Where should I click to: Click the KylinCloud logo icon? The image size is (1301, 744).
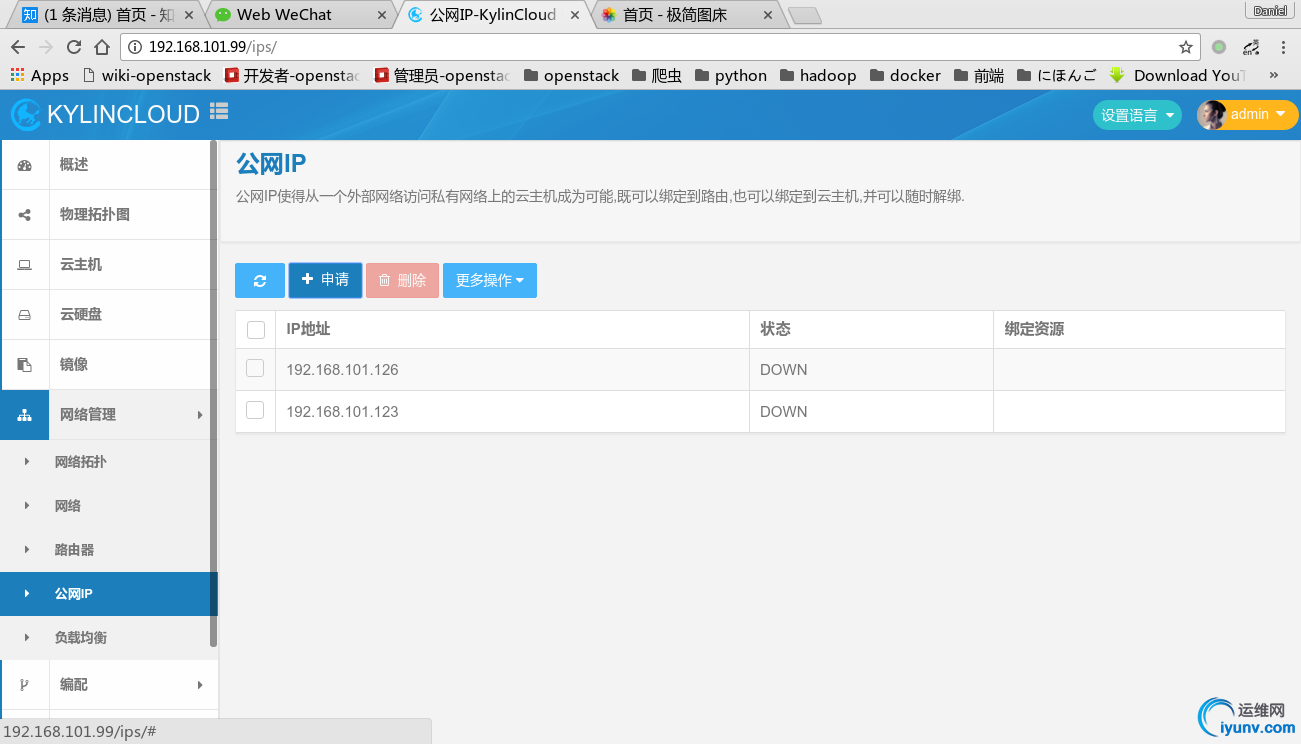pyautogui.click(x=26, y=114)
